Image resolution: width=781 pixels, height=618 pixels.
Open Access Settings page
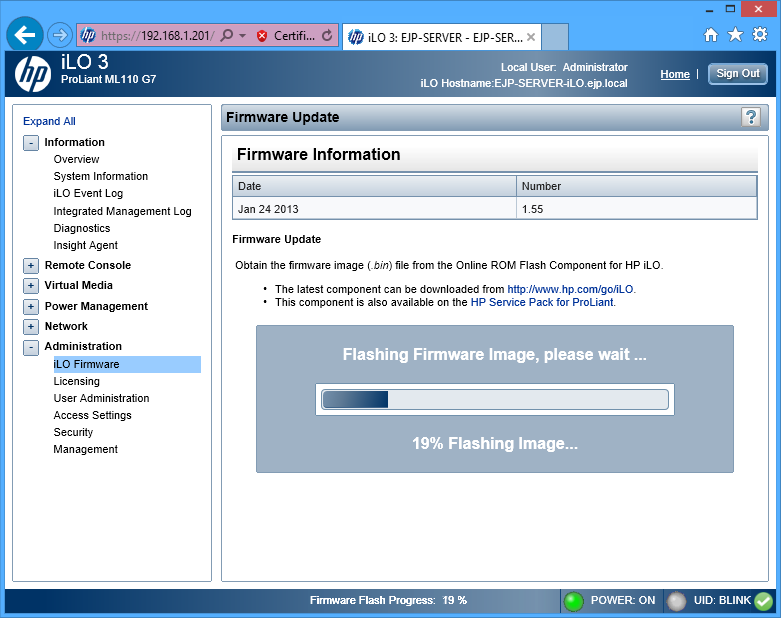(x=93, y=415)
